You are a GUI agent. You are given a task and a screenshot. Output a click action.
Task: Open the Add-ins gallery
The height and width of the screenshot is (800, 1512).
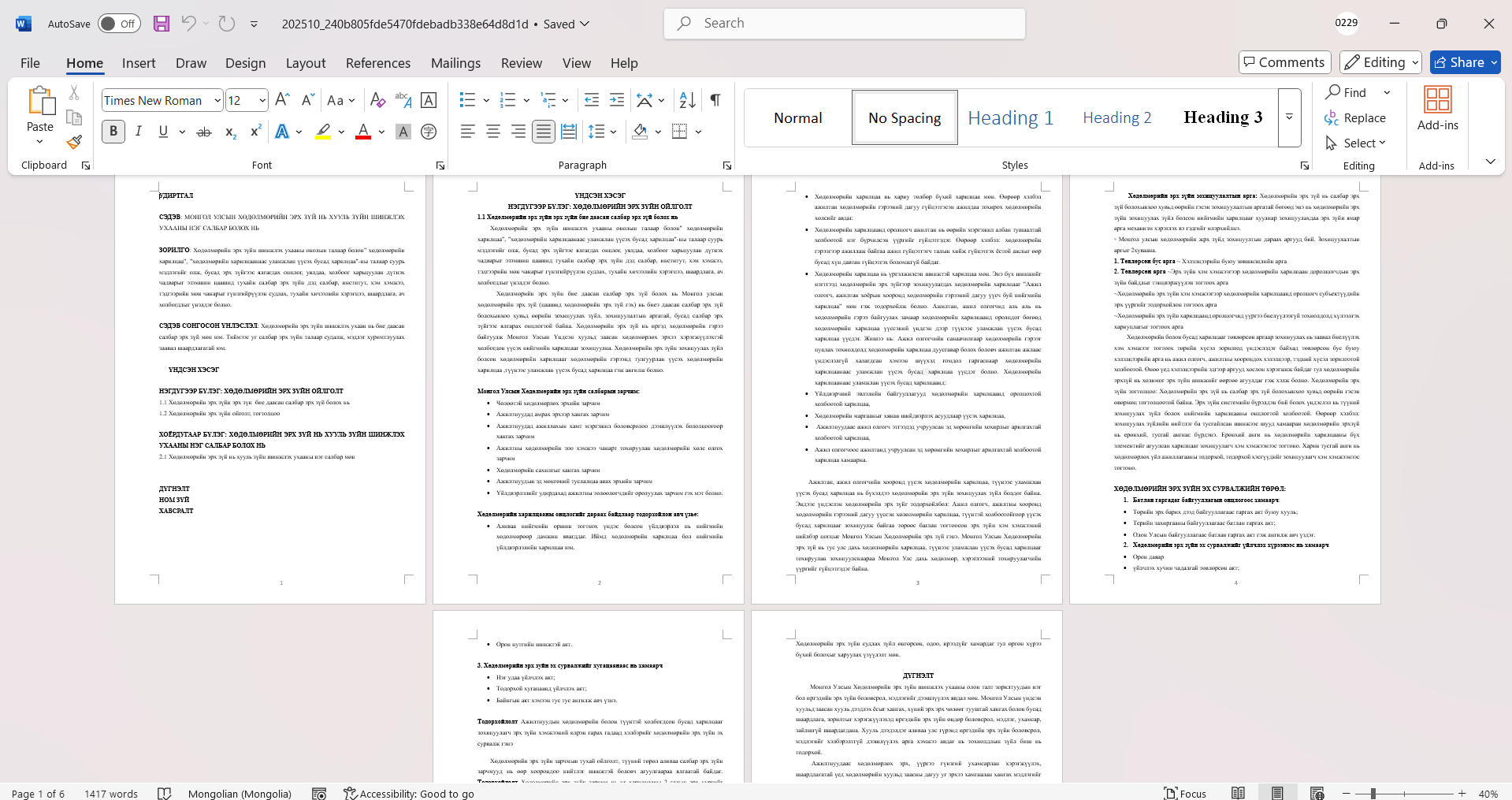[x=1437, y=109]
